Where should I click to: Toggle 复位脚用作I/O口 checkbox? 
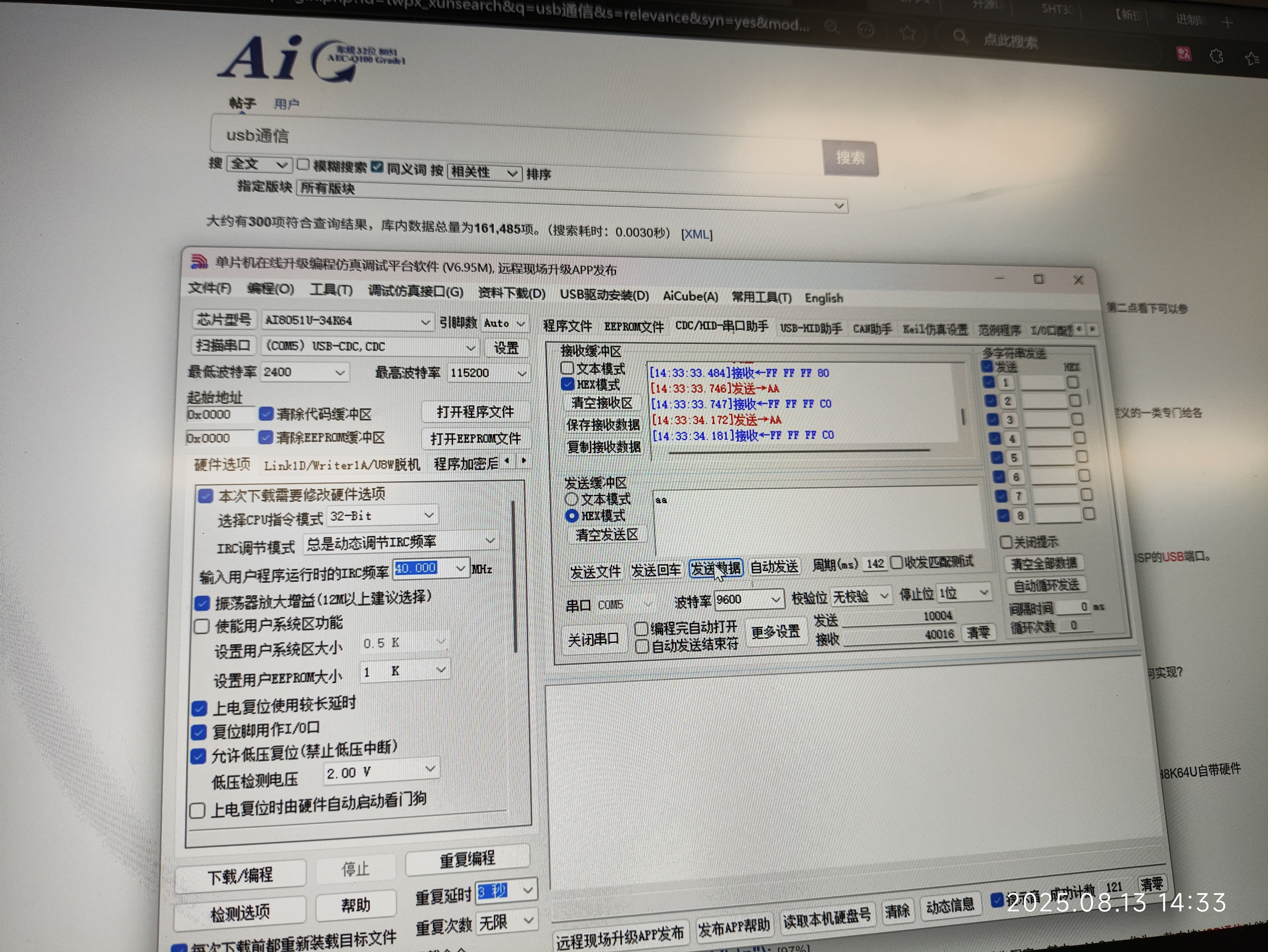(198, 732)
